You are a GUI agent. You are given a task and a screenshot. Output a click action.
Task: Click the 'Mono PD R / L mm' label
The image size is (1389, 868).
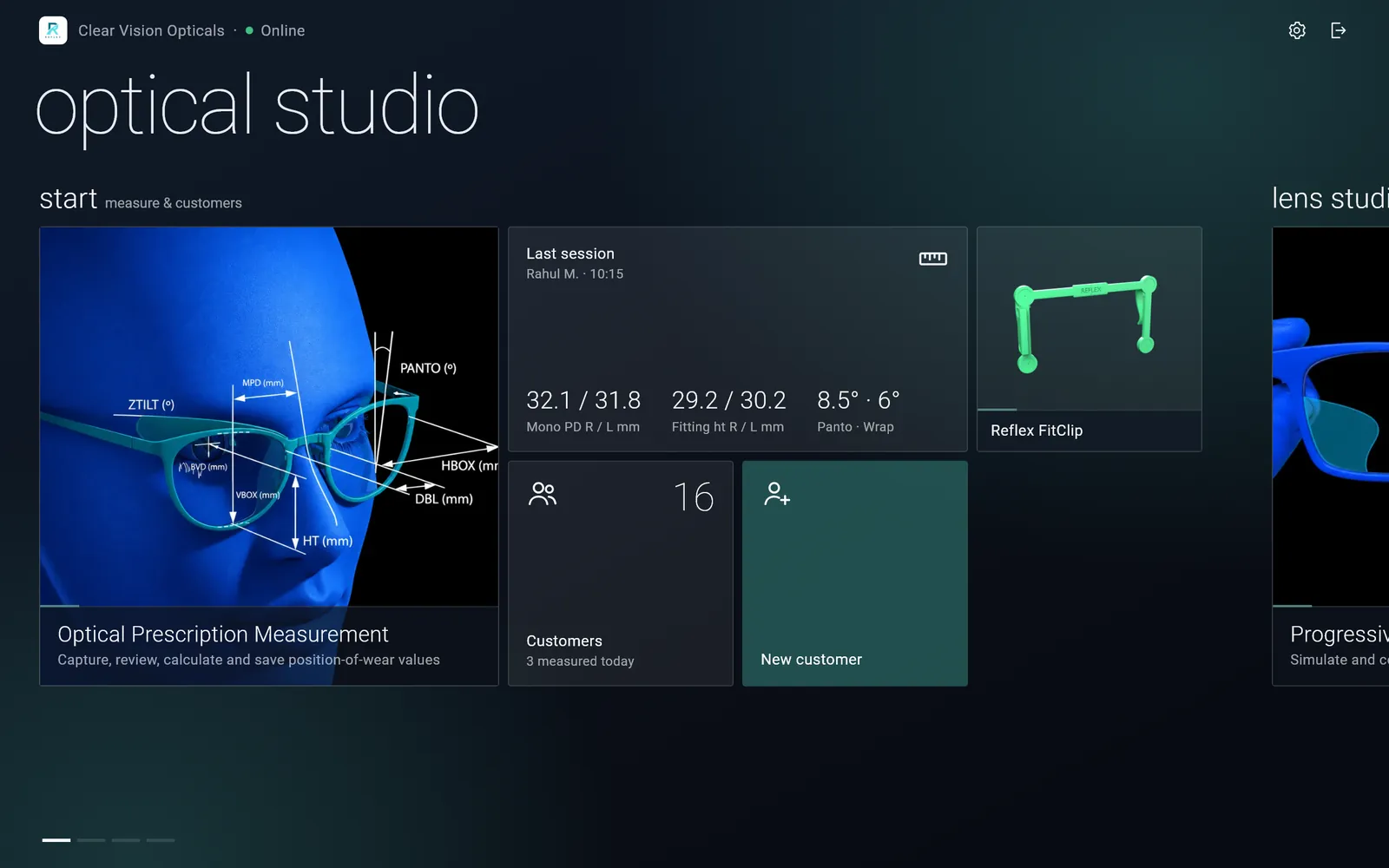coord(583,427)
